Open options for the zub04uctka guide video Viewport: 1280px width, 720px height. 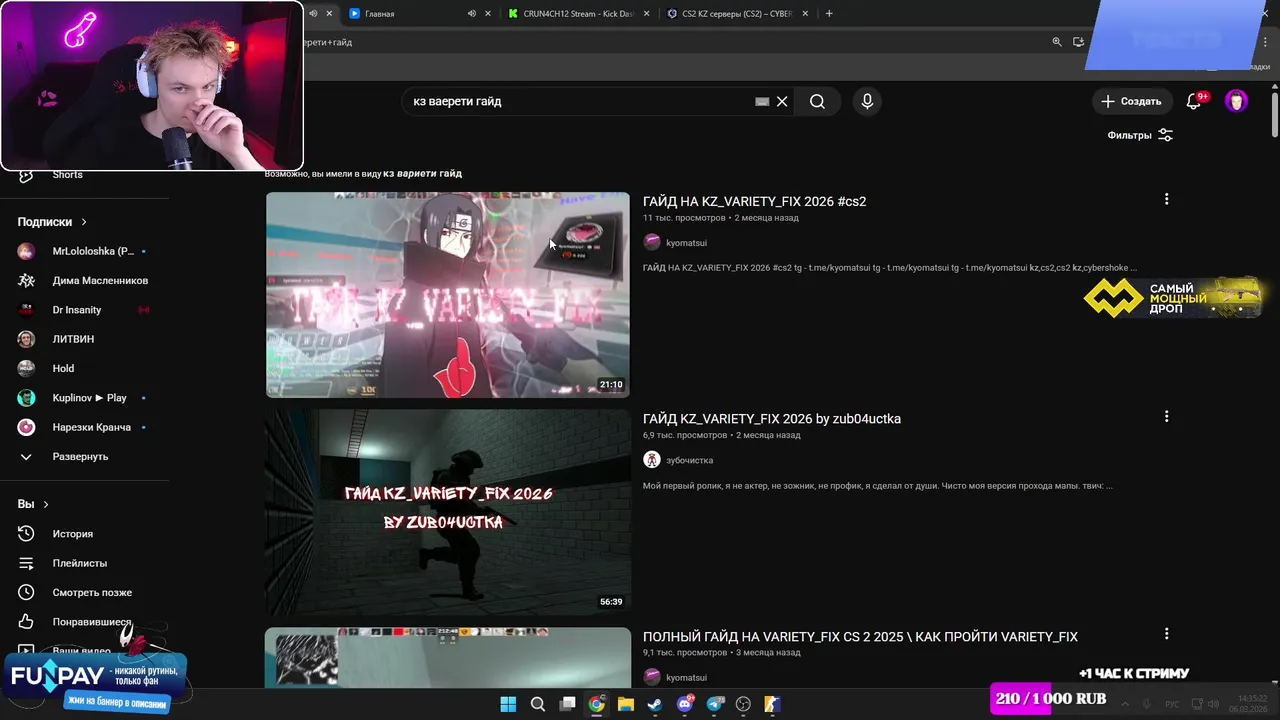pyautogui.click(x=1166, y=416)
